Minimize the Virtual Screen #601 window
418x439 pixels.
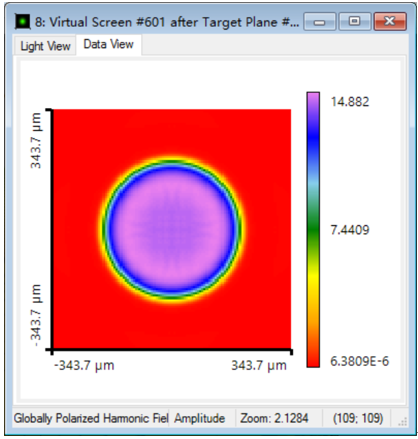click(320, 22)
